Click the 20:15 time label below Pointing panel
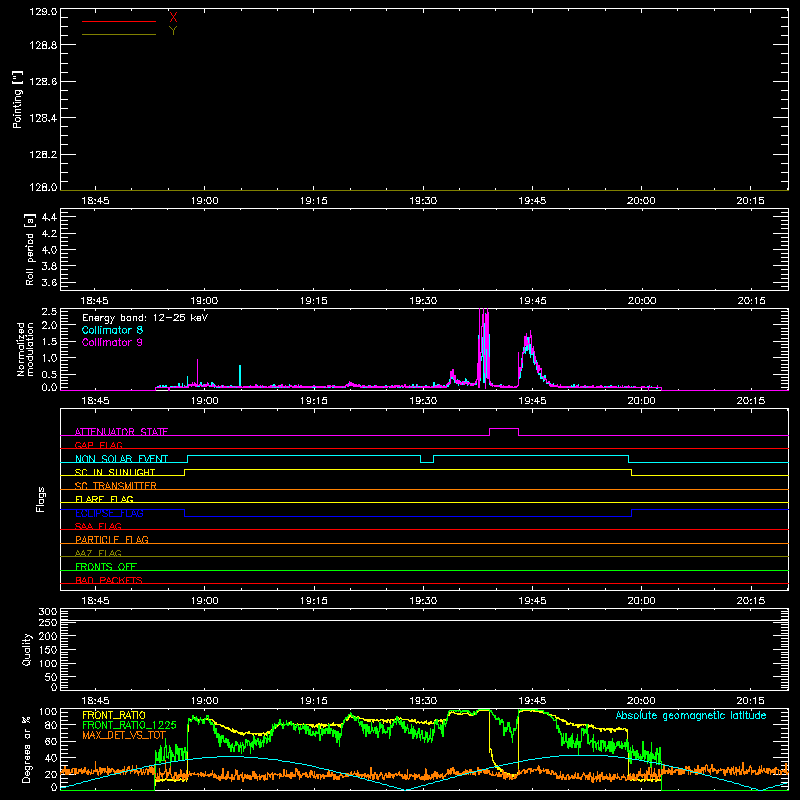The width and height of the screenshot is (800, 800). pyautogui.click(x=751, y=201)
